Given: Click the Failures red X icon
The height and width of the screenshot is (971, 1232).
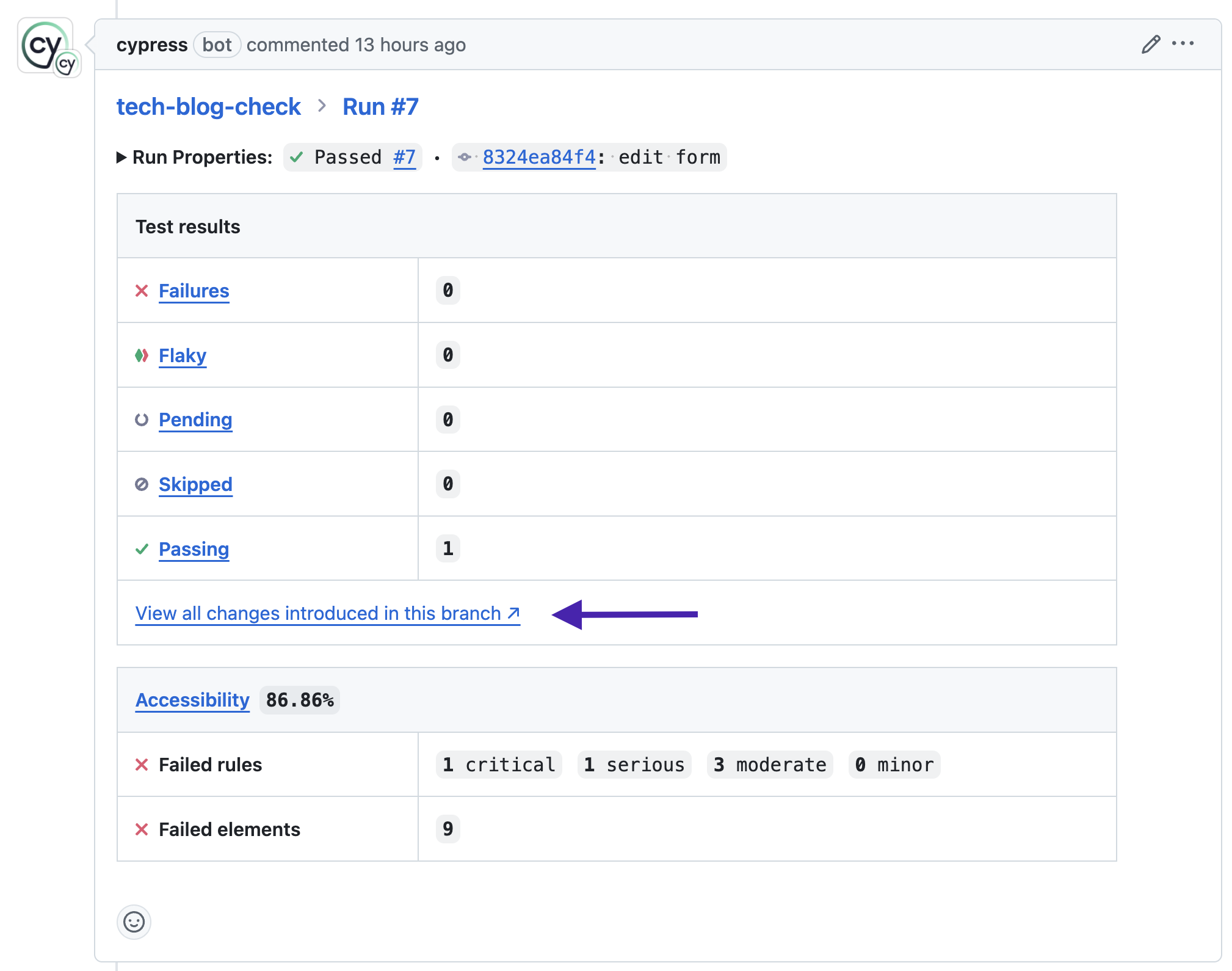Looking at the screenshot, I should pyautogui.click(x=142, y=290).
